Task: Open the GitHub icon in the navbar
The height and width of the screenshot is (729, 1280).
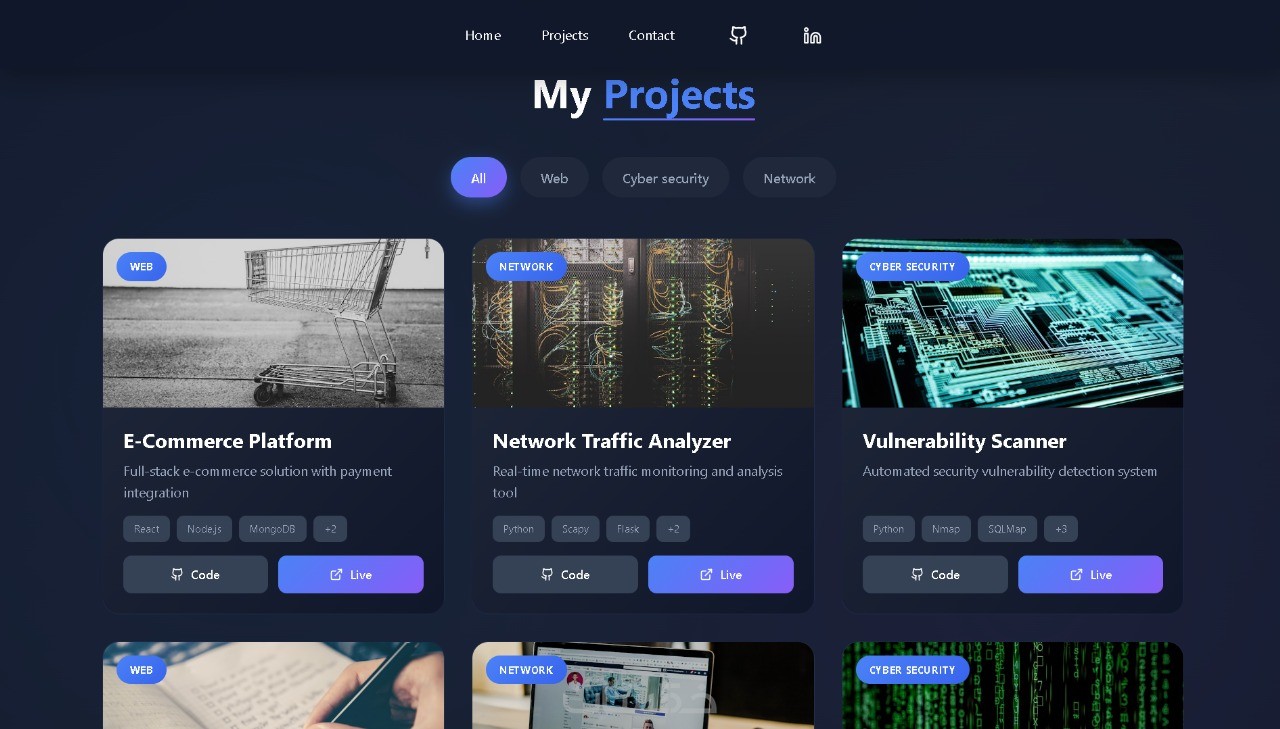Action: point(738,35)
